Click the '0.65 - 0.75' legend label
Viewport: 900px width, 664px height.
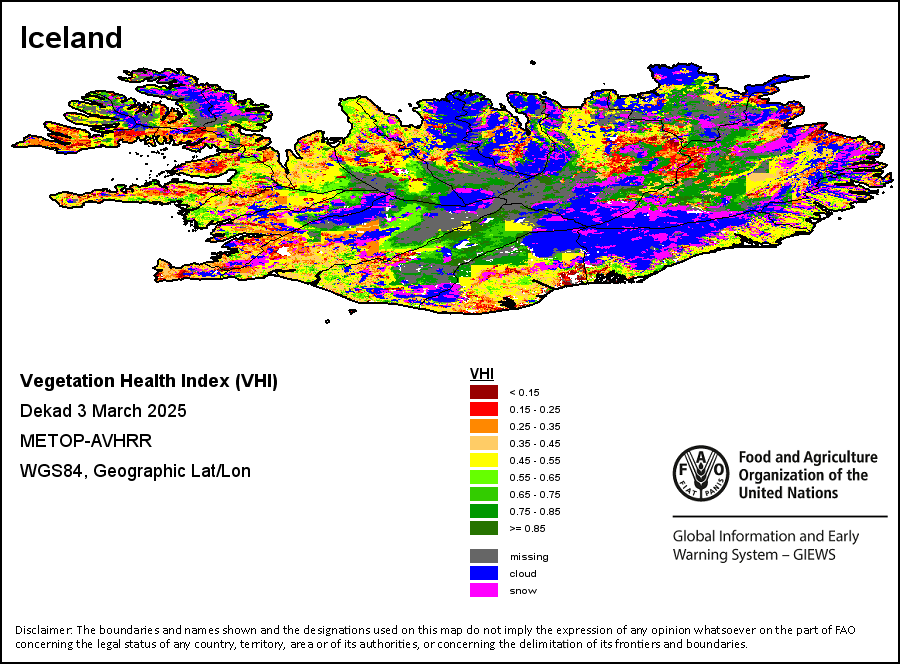pos(535,494)
